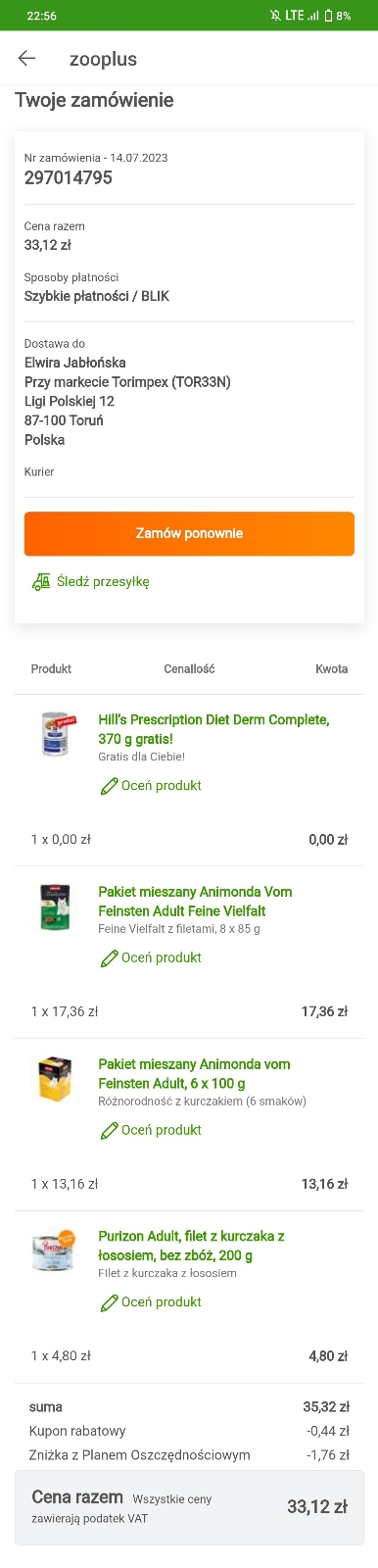Tap Oceń produkt under Purizon Adult

coord(162,1302)
